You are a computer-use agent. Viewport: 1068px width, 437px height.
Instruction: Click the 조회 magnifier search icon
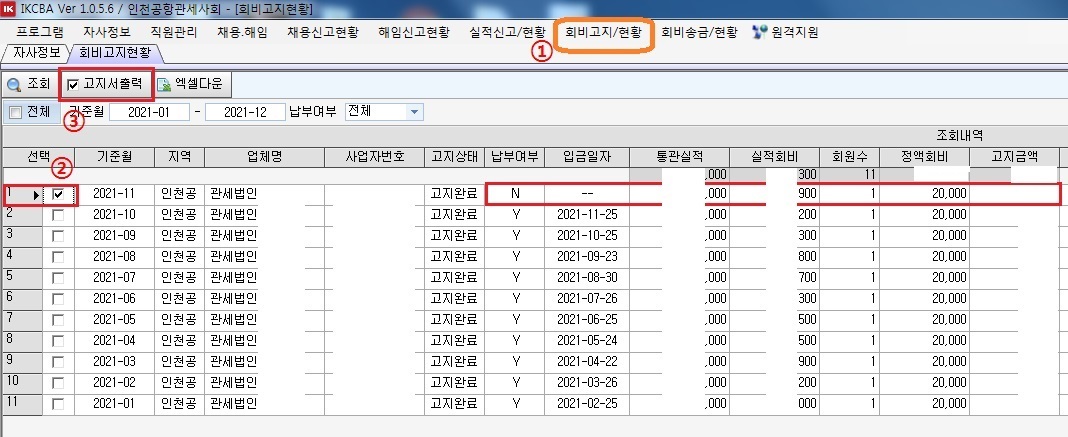tap(14, 85)
